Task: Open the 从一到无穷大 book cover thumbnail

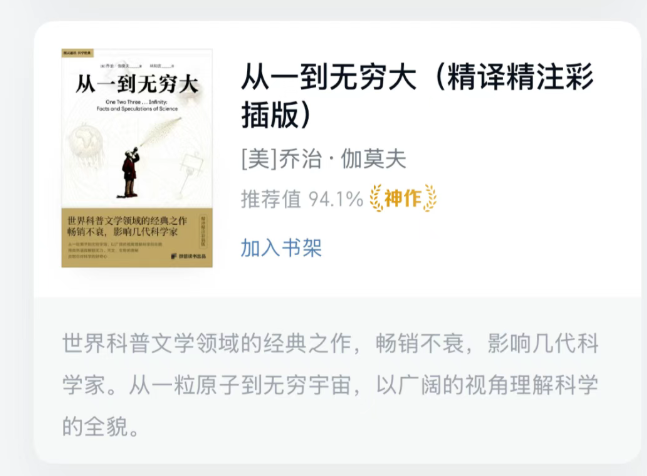Action: click(137, 158)
